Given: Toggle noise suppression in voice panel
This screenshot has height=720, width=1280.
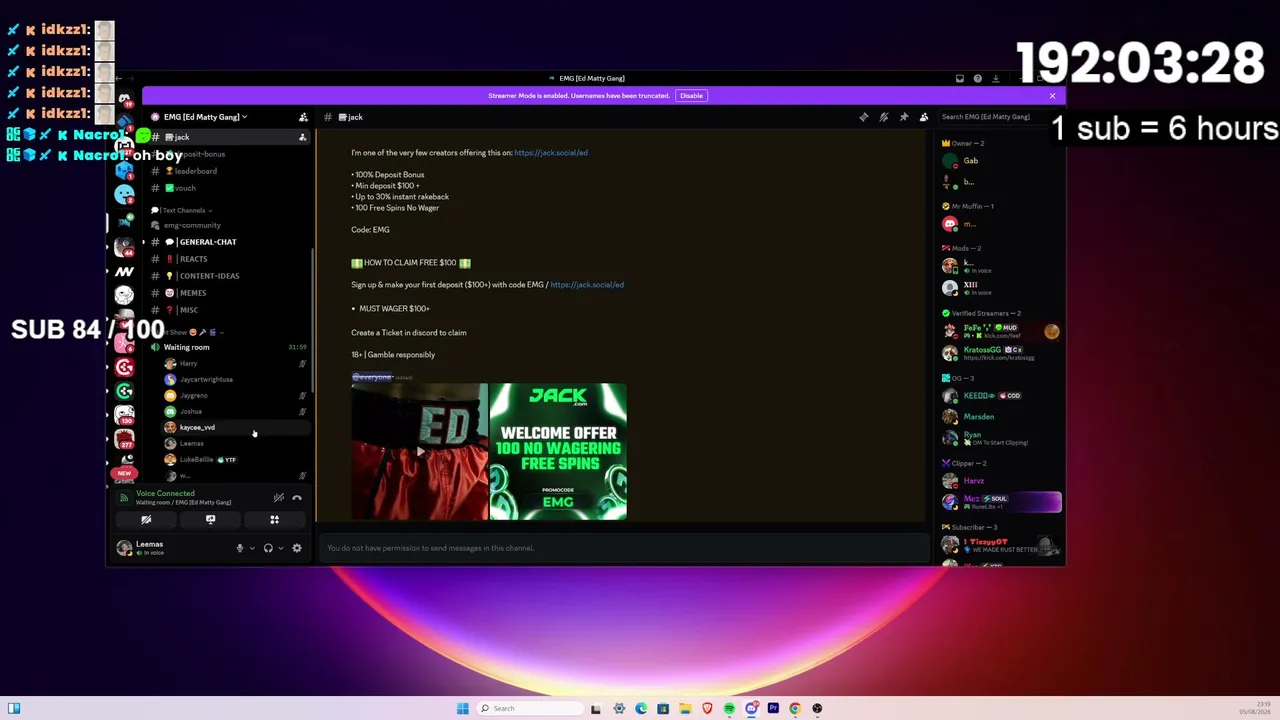Looking at the screenshot, I should (x=279, y=497).
